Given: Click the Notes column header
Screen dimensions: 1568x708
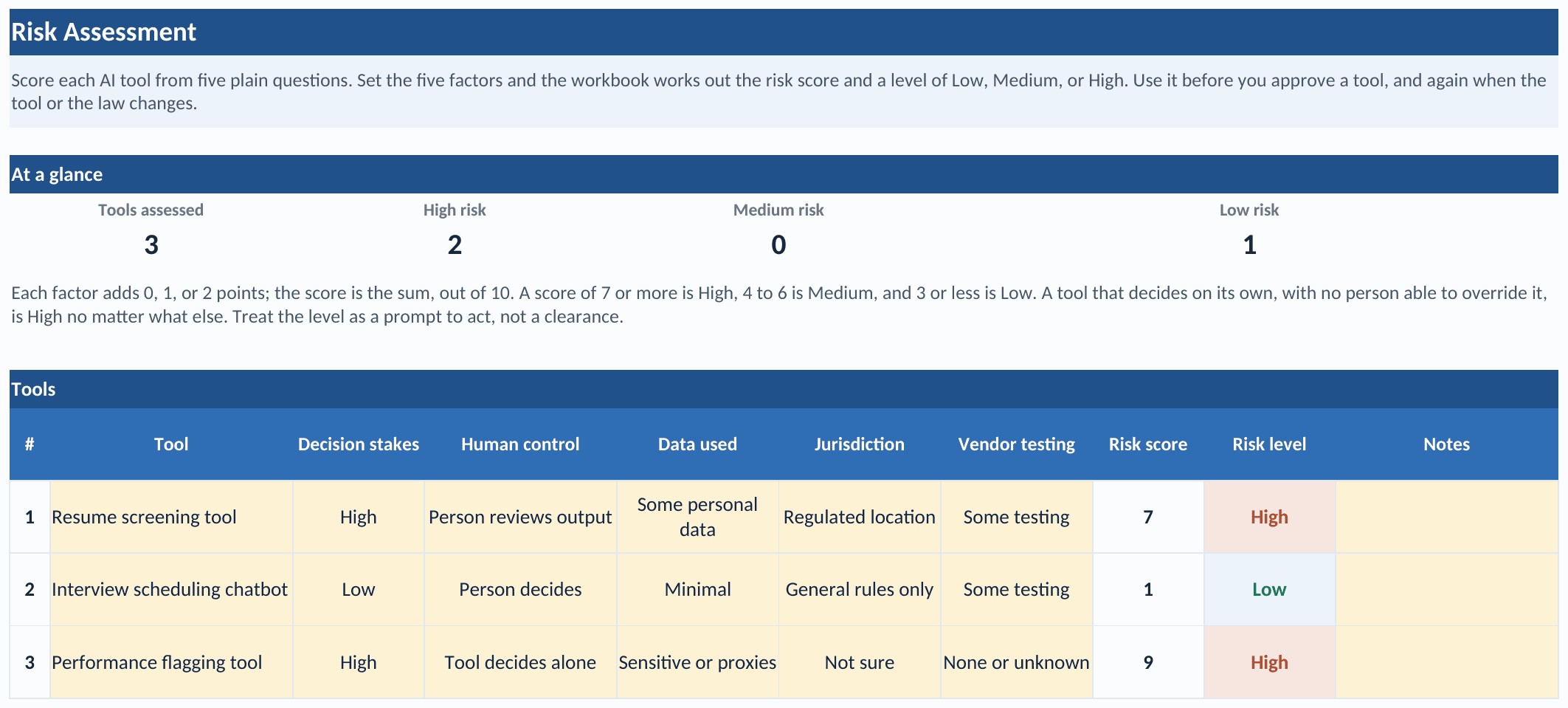Looking at the screenshot, I should (x=1447, y=444).
